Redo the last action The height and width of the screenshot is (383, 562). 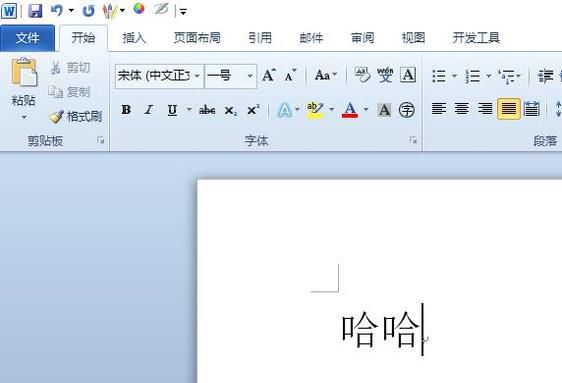pos(89,11)
